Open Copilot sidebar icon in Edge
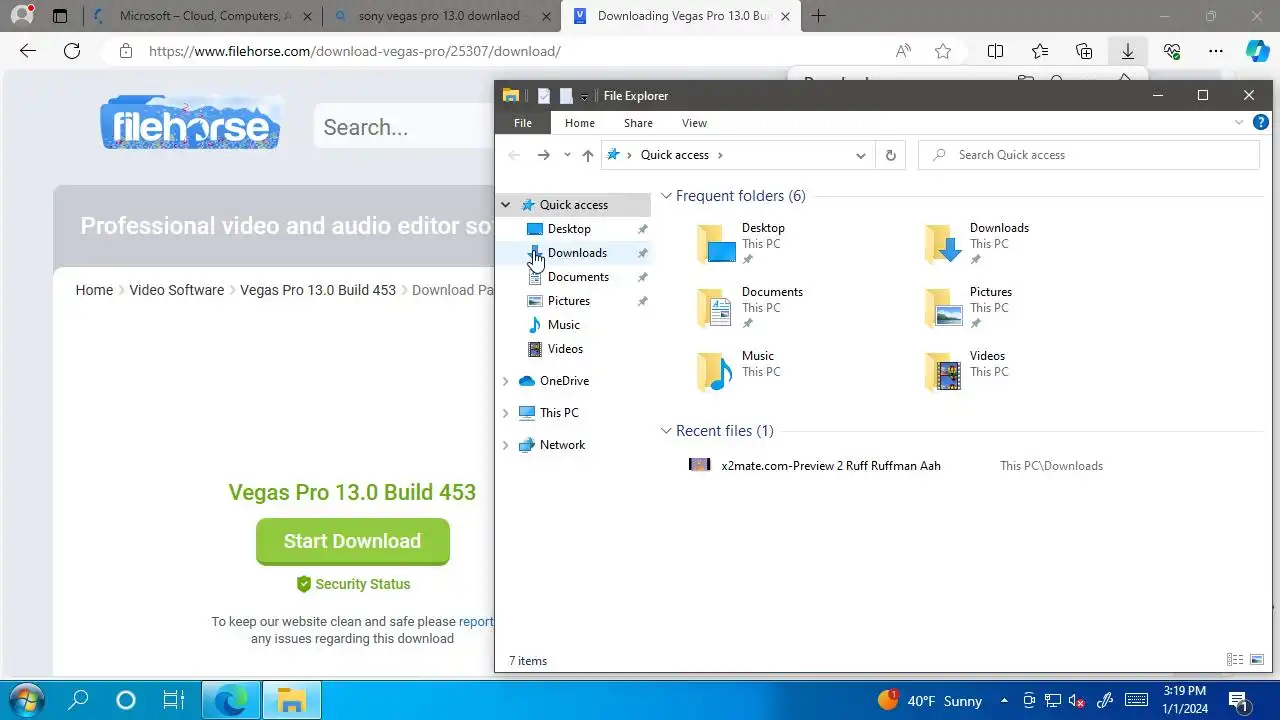This screenshot has width=1280, height=720. (1257, 51)
